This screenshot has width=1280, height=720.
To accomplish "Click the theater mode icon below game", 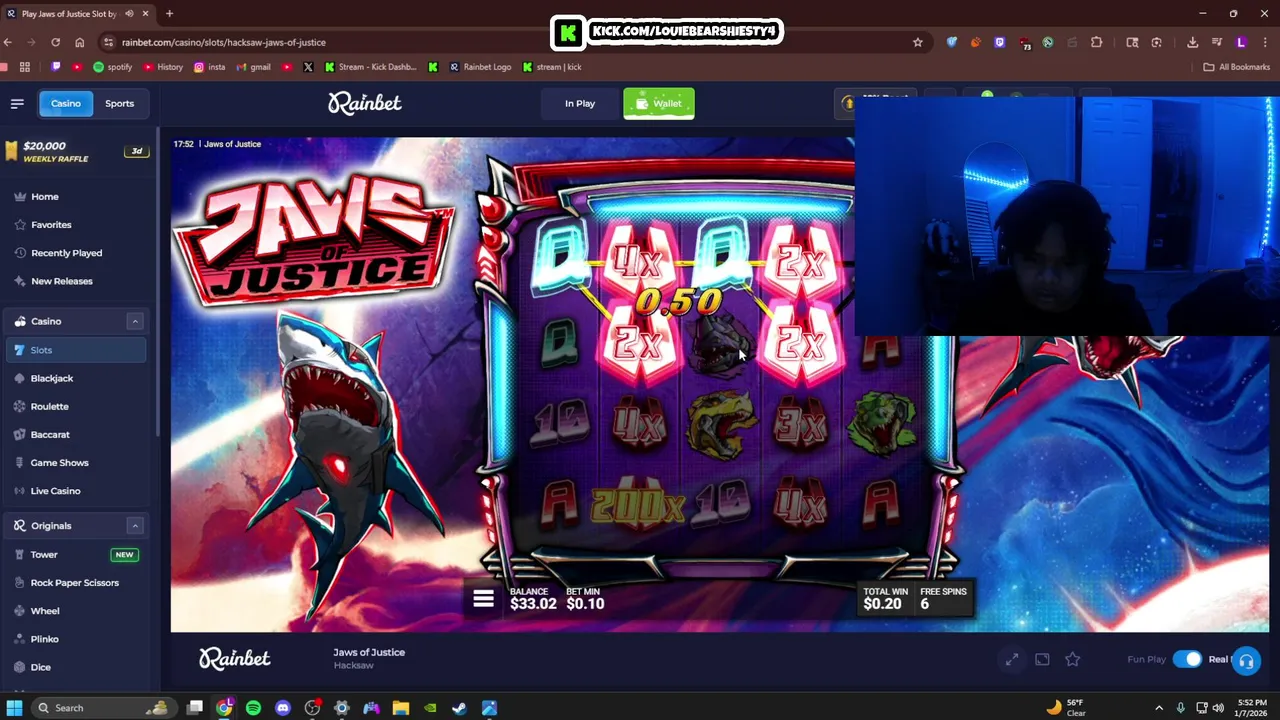I will (x=1042, y=659).
